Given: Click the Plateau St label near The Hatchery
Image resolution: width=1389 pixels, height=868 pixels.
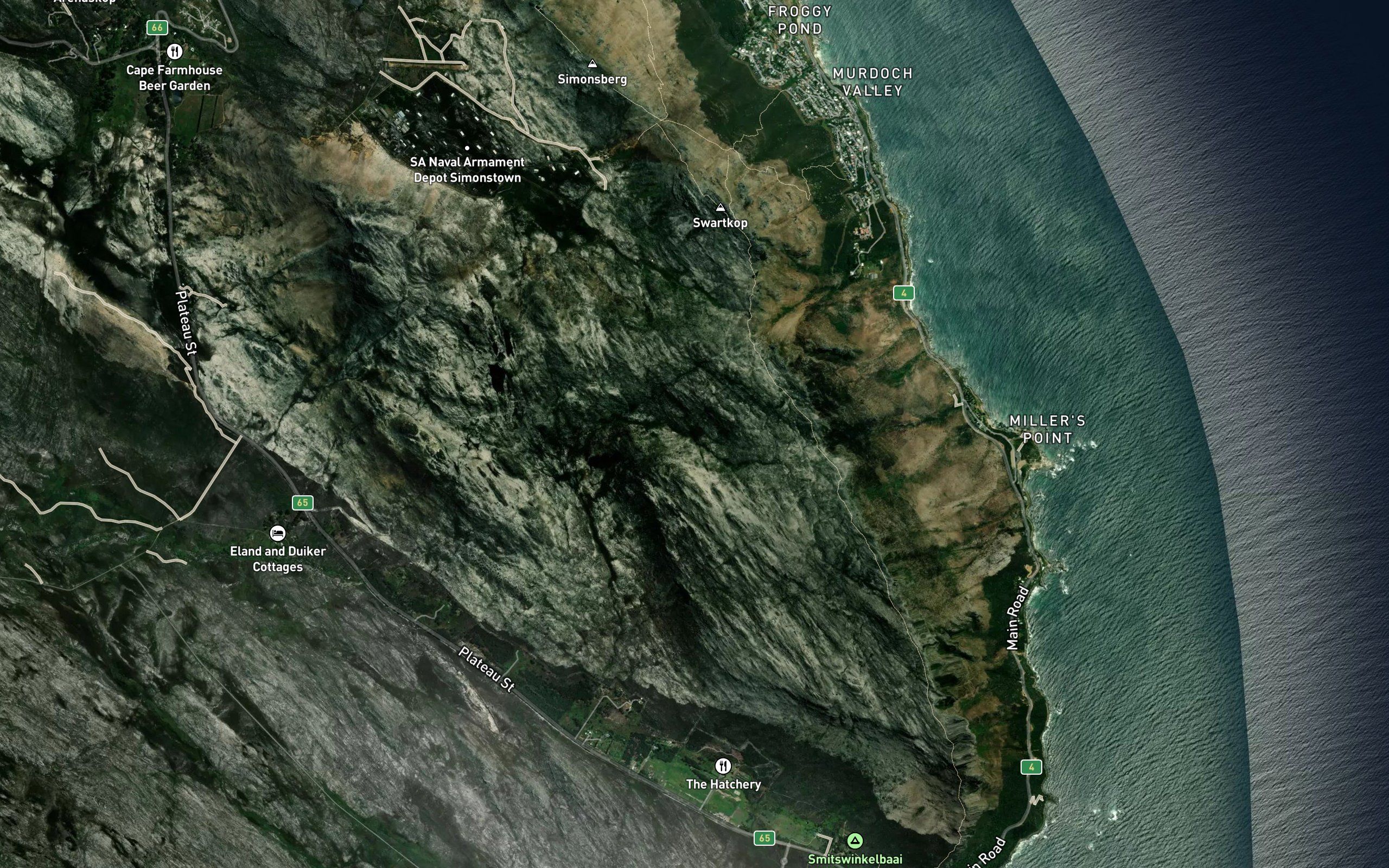Looking at the screenshot, I should point(487,669).
